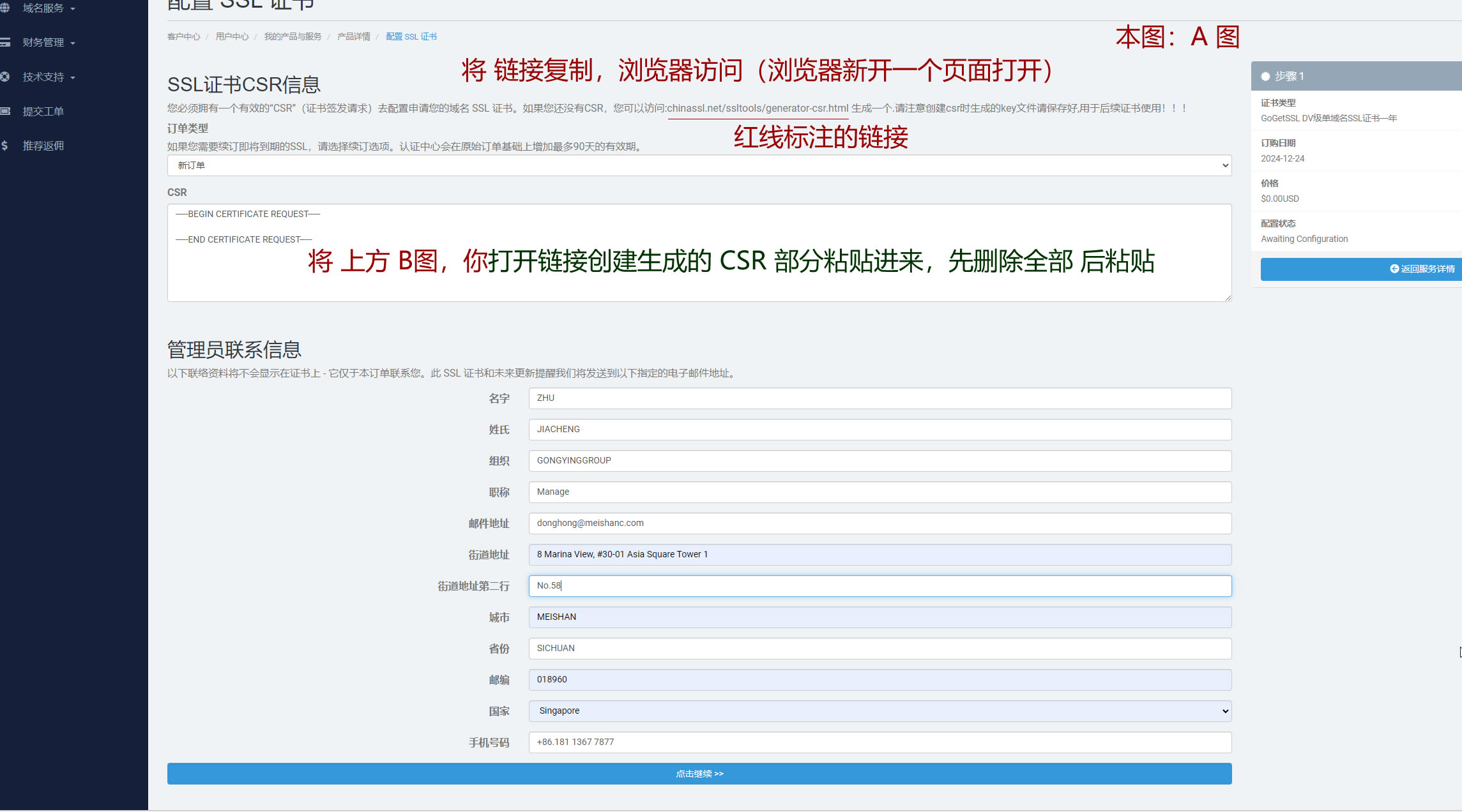Viewport: 1462px width, 812px height.
Task: Open the 新订单 order type dropdown
Action: pyautogui.click(x=699, y=165)
